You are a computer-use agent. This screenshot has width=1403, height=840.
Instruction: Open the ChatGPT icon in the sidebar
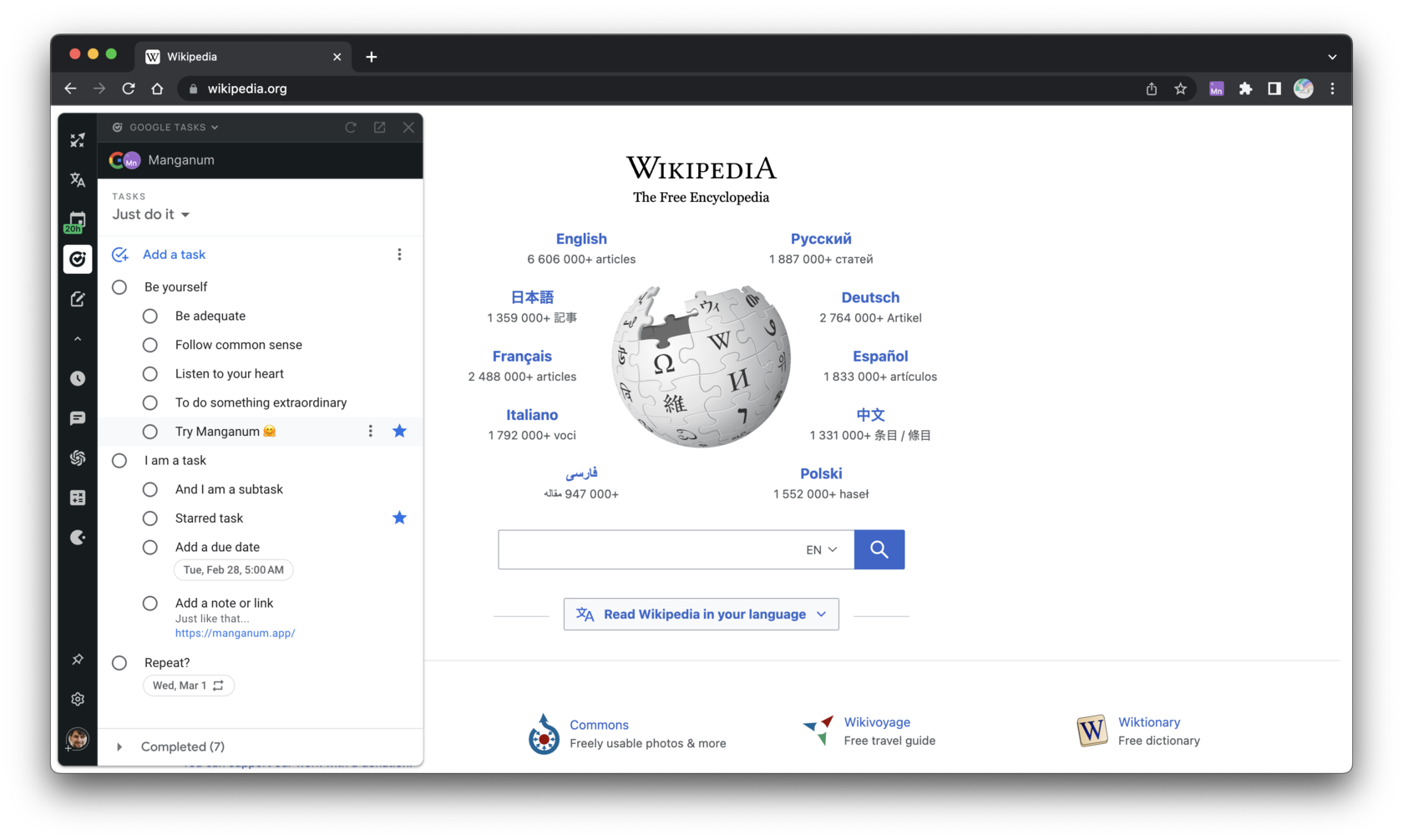(77, 458)
